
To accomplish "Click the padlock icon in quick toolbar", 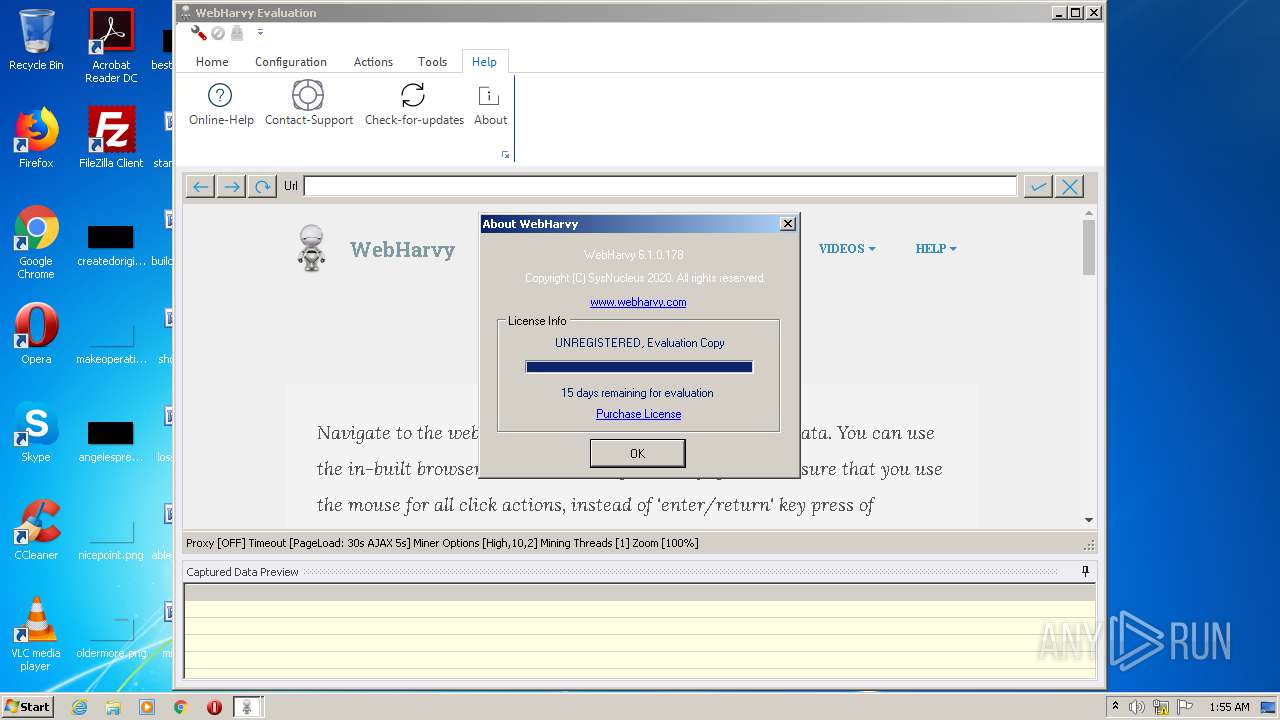I will 237,33.
